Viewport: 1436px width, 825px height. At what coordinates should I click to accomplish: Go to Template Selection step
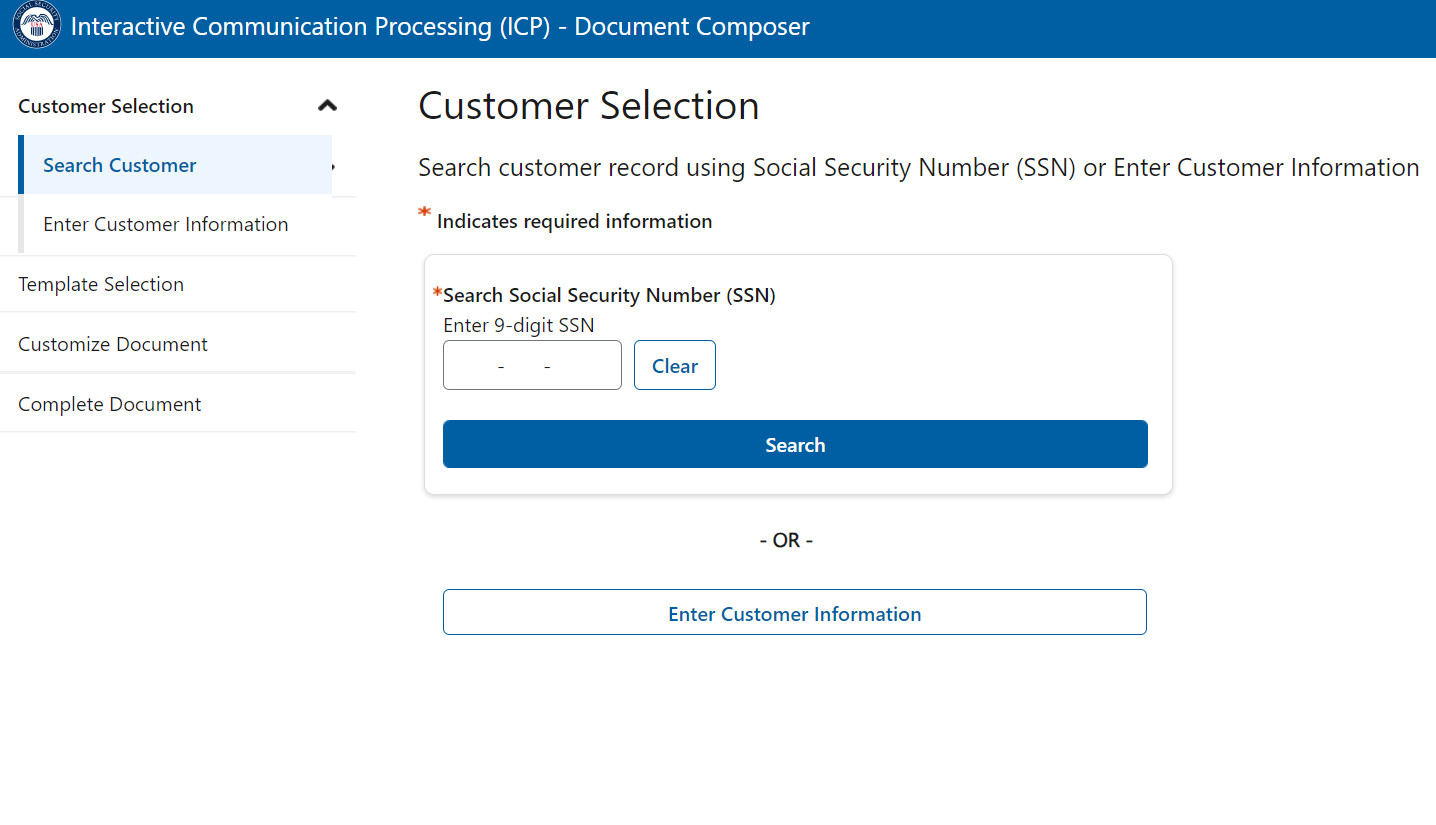coord(101,284)
